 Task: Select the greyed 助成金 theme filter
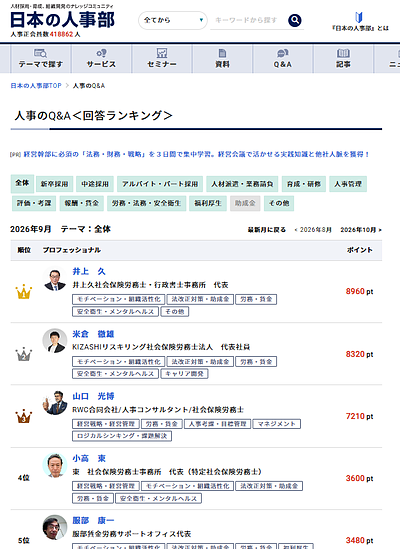(245, 203)
